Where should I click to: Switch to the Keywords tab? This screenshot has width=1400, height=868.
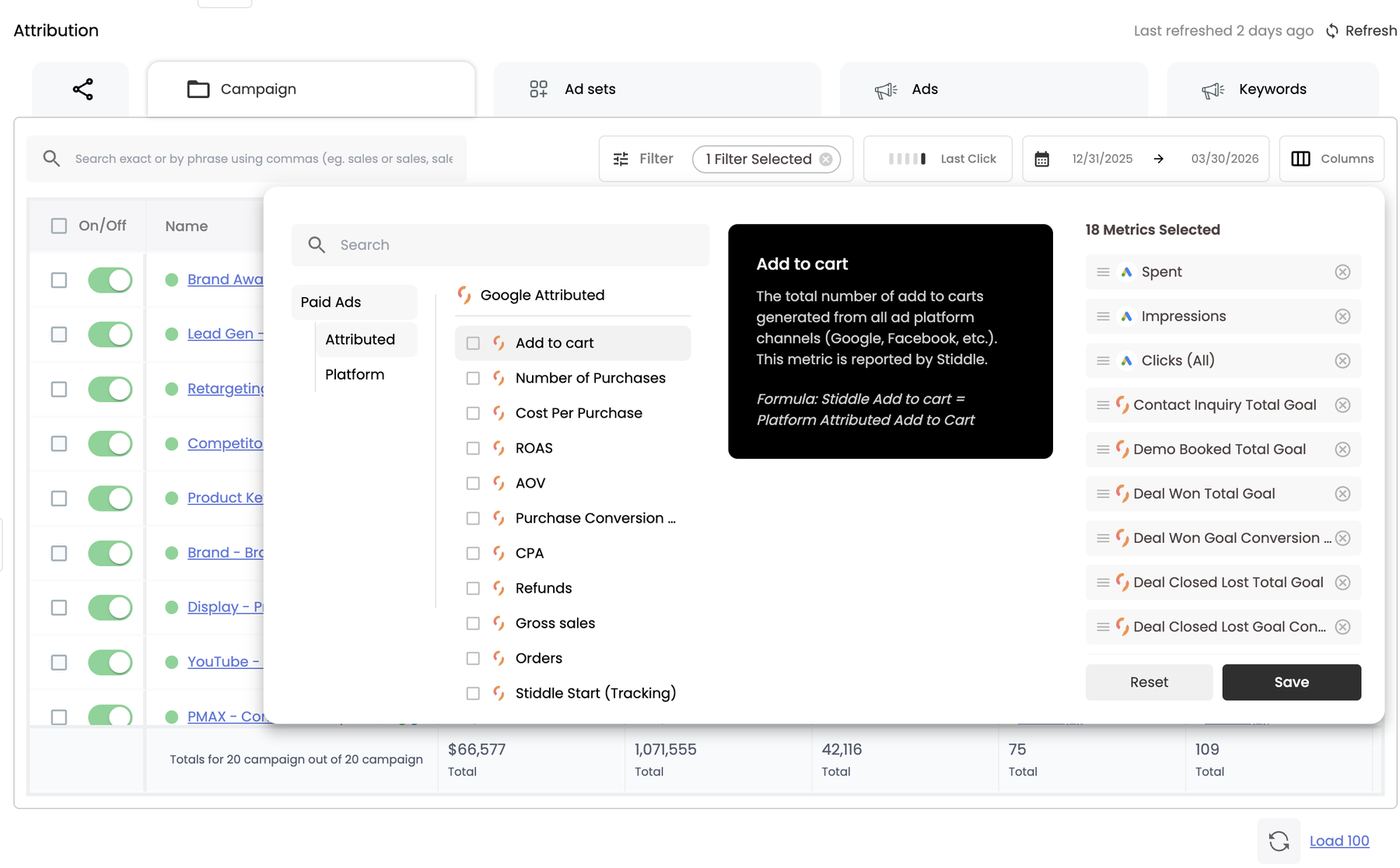[x=1275, y=89]
